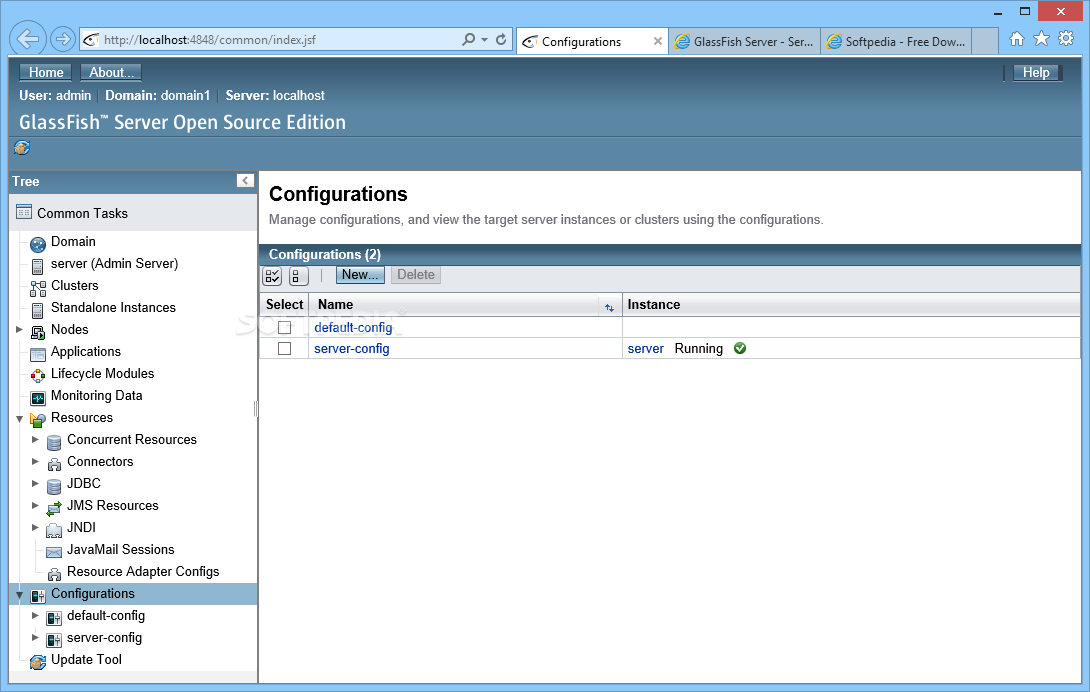Open a new blank browser tab
This screenshot has width=1090, height=692.
984,41
